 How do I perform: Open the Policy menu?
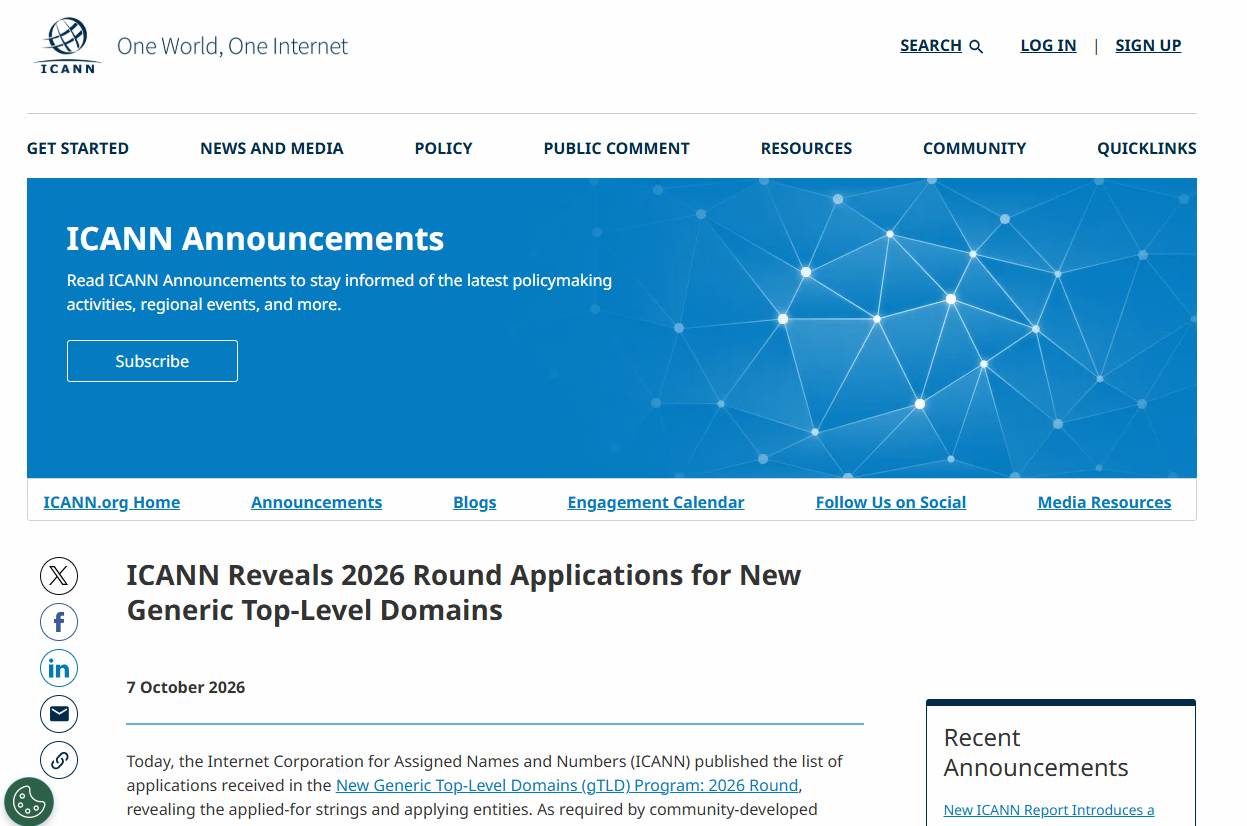click(443, 148)
